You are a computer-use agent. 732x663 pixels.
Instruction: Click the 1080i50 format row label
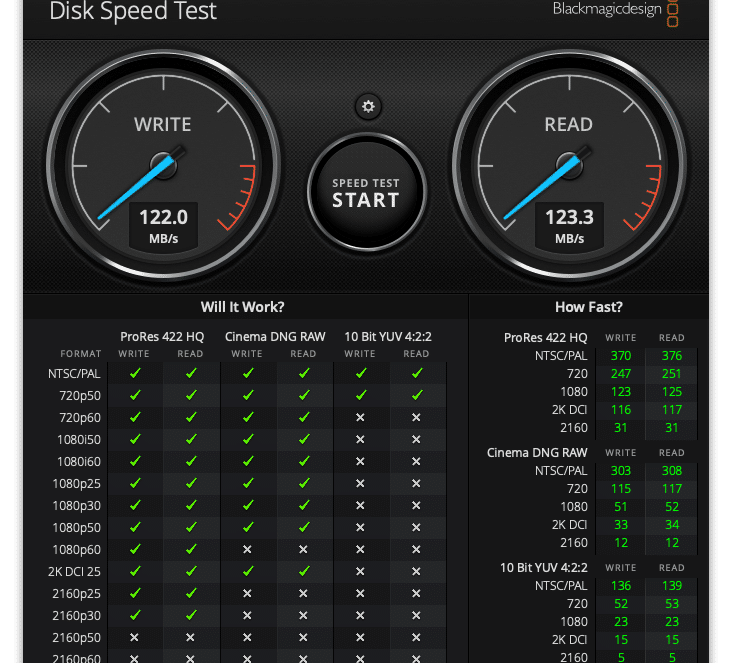click(79, 440)
